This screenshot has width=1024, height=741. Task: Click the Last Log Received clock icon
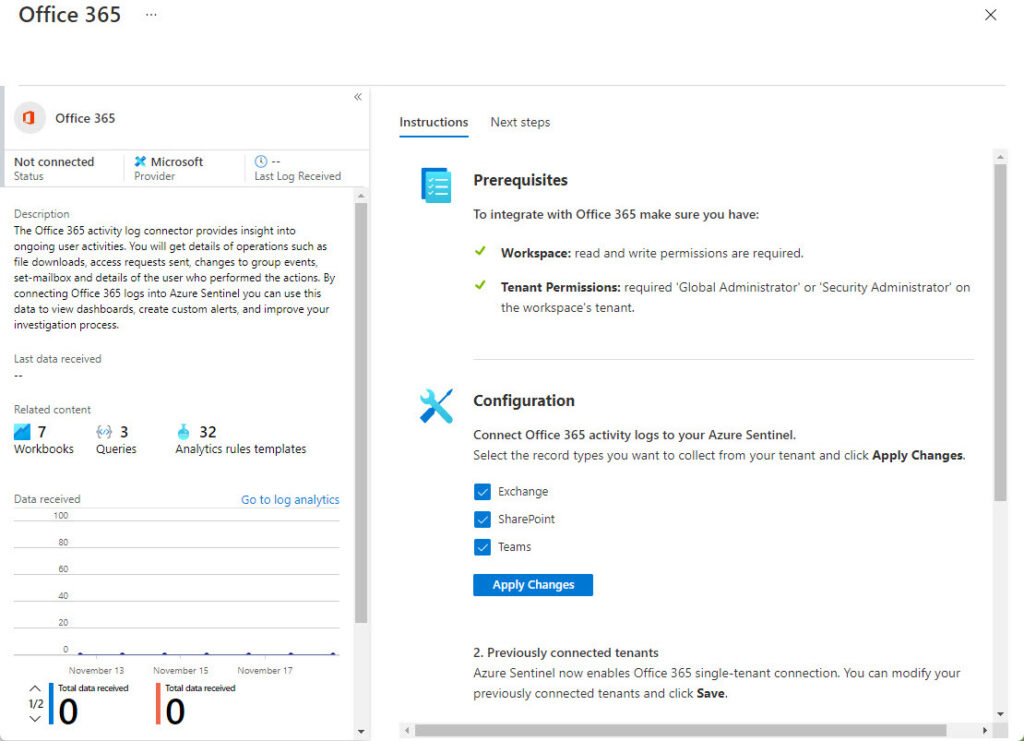point(261,161)
